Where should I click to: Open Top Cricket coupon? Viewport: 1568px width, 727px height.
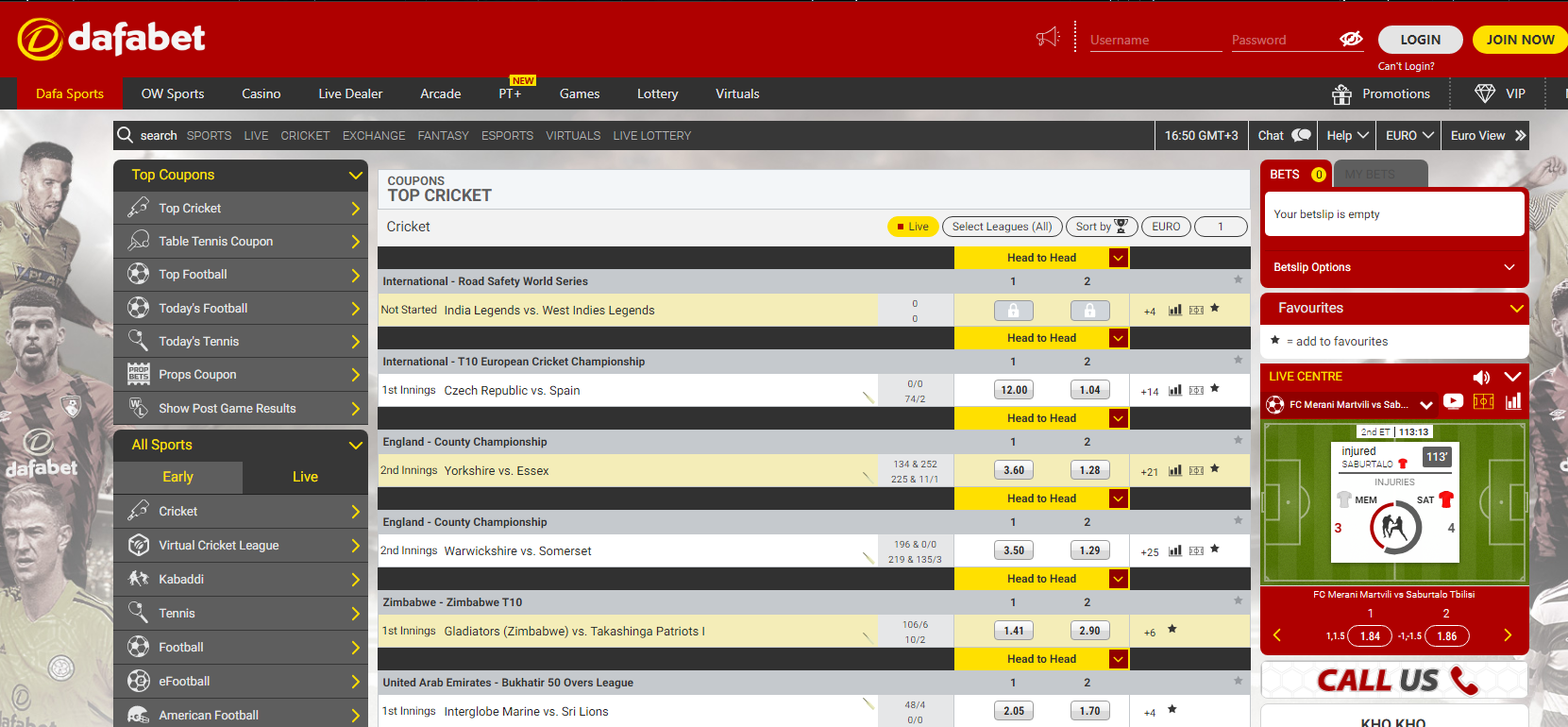pyautogui.click(x=241, y=208)
